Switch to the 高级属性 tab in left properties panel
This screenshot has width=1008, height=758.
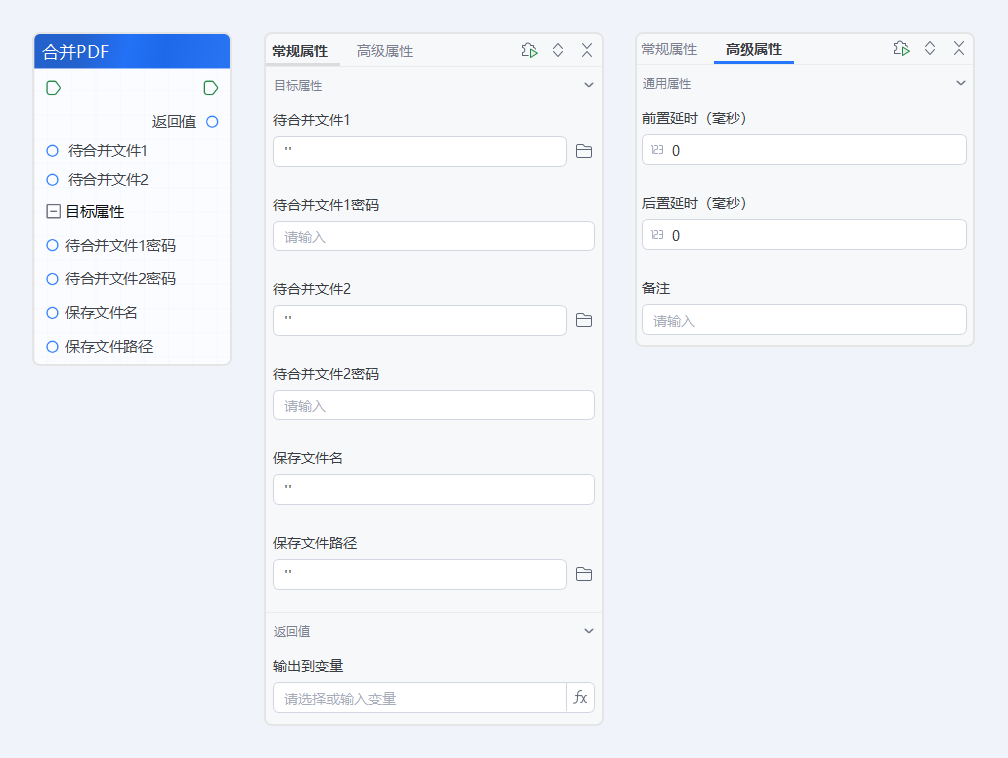(382, 49)
